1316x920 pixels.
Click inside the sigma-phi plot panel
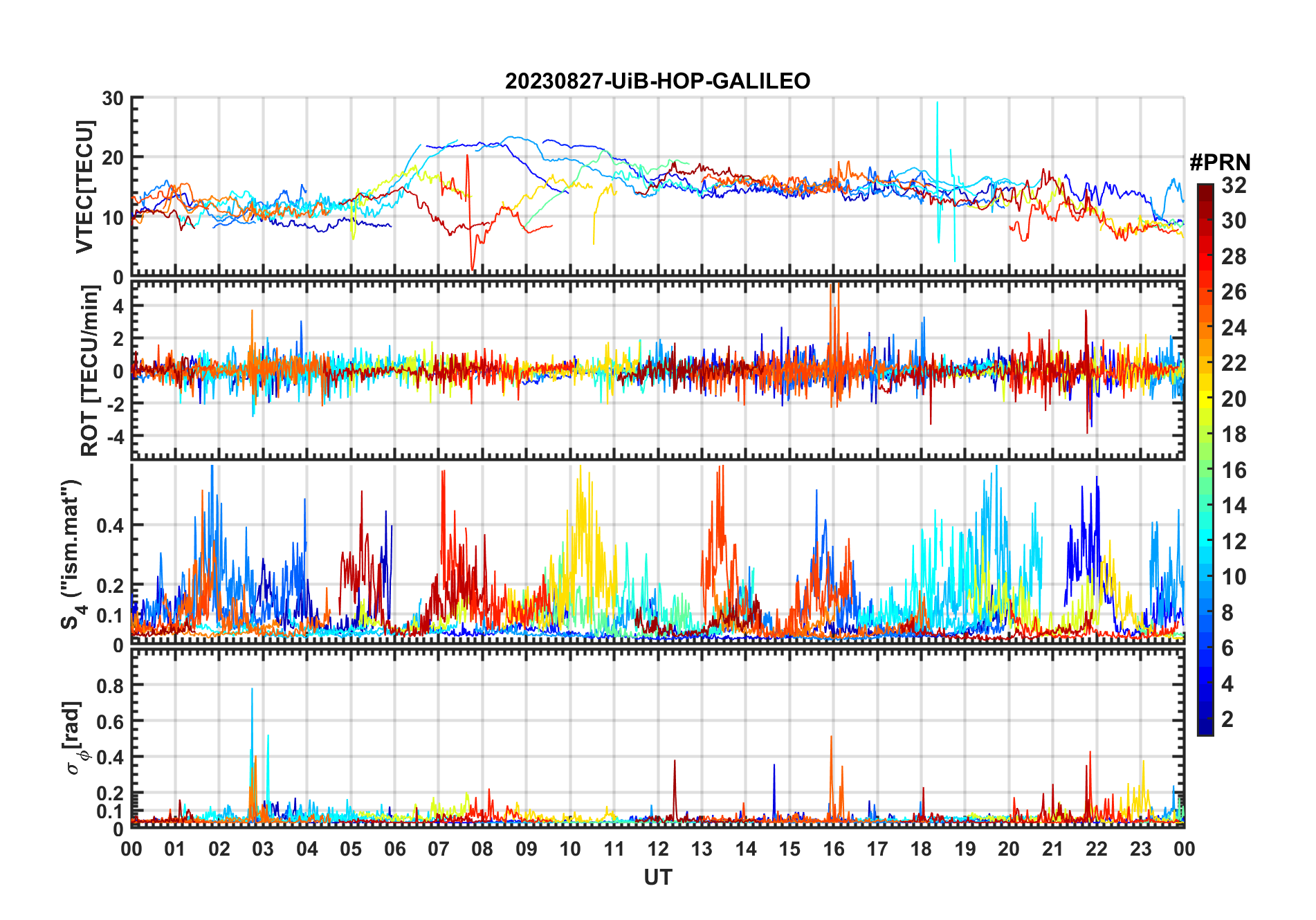click(x=658, y=739)
